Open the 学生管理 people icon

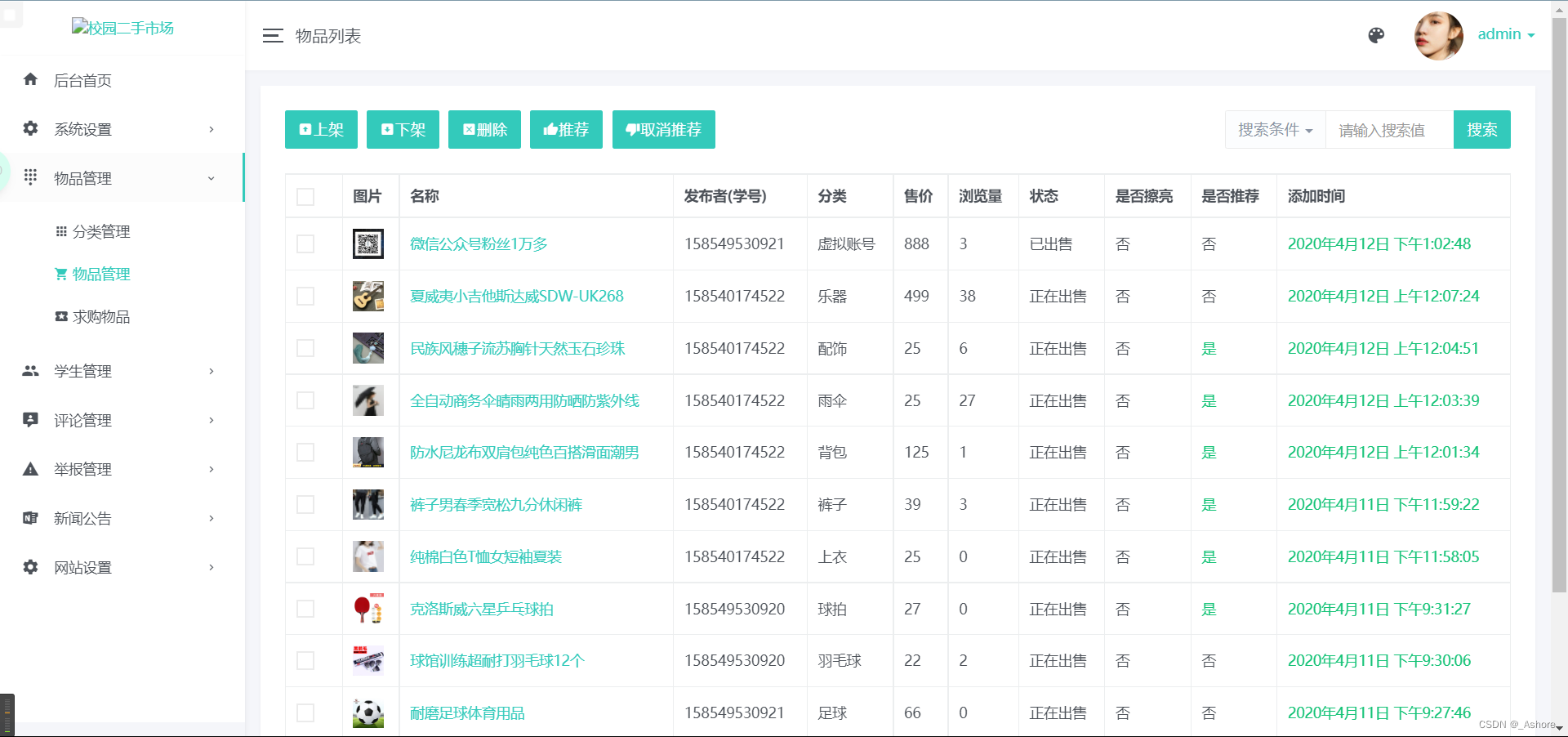30,370
